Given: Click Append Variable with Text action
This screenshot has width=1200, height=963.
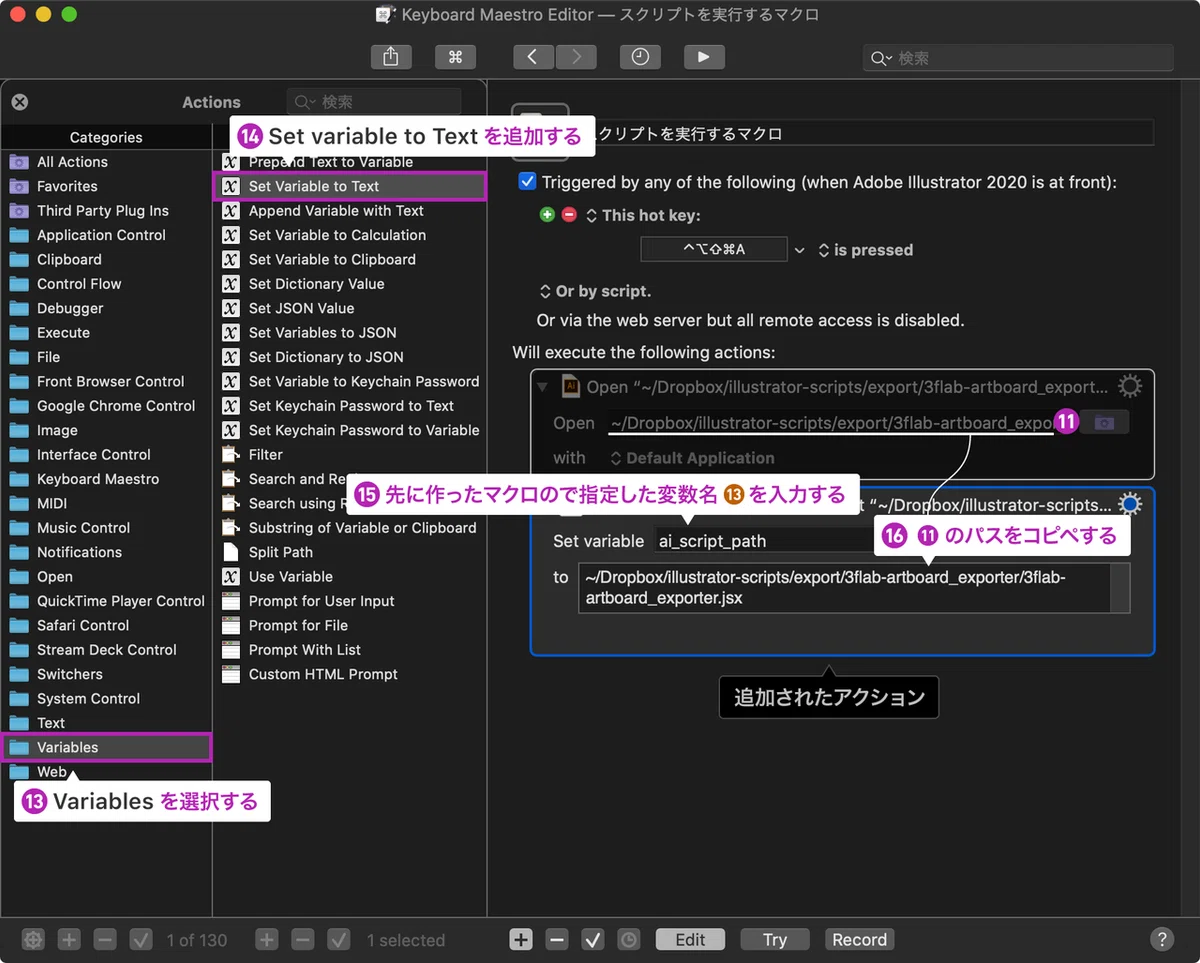Looking at the screenshot, I should coord(349,211).
